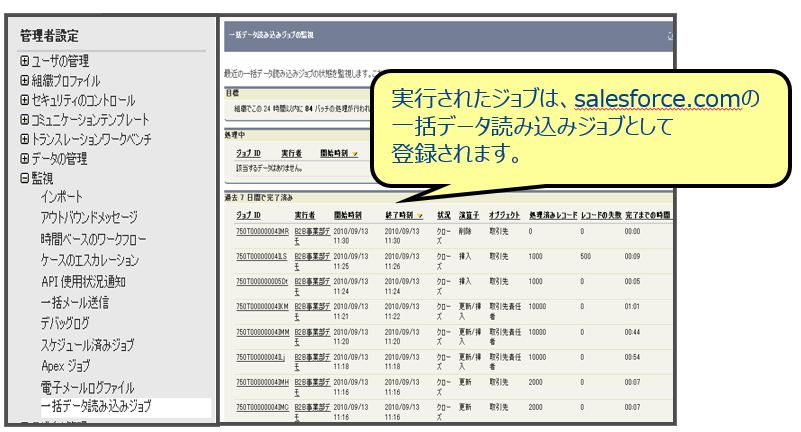801x432 pixels.
Task: Expand the トランスレーションワークベンチ node
Action: tap(25, 139)
